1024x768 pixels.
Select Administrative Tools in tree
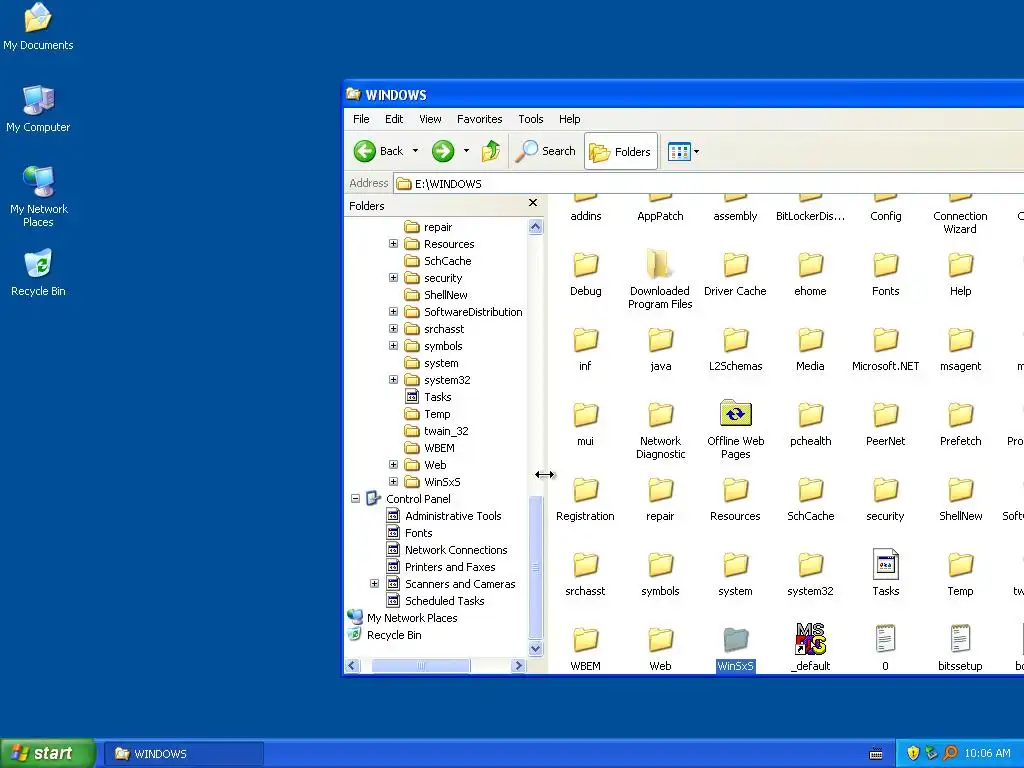pos(453,516)
